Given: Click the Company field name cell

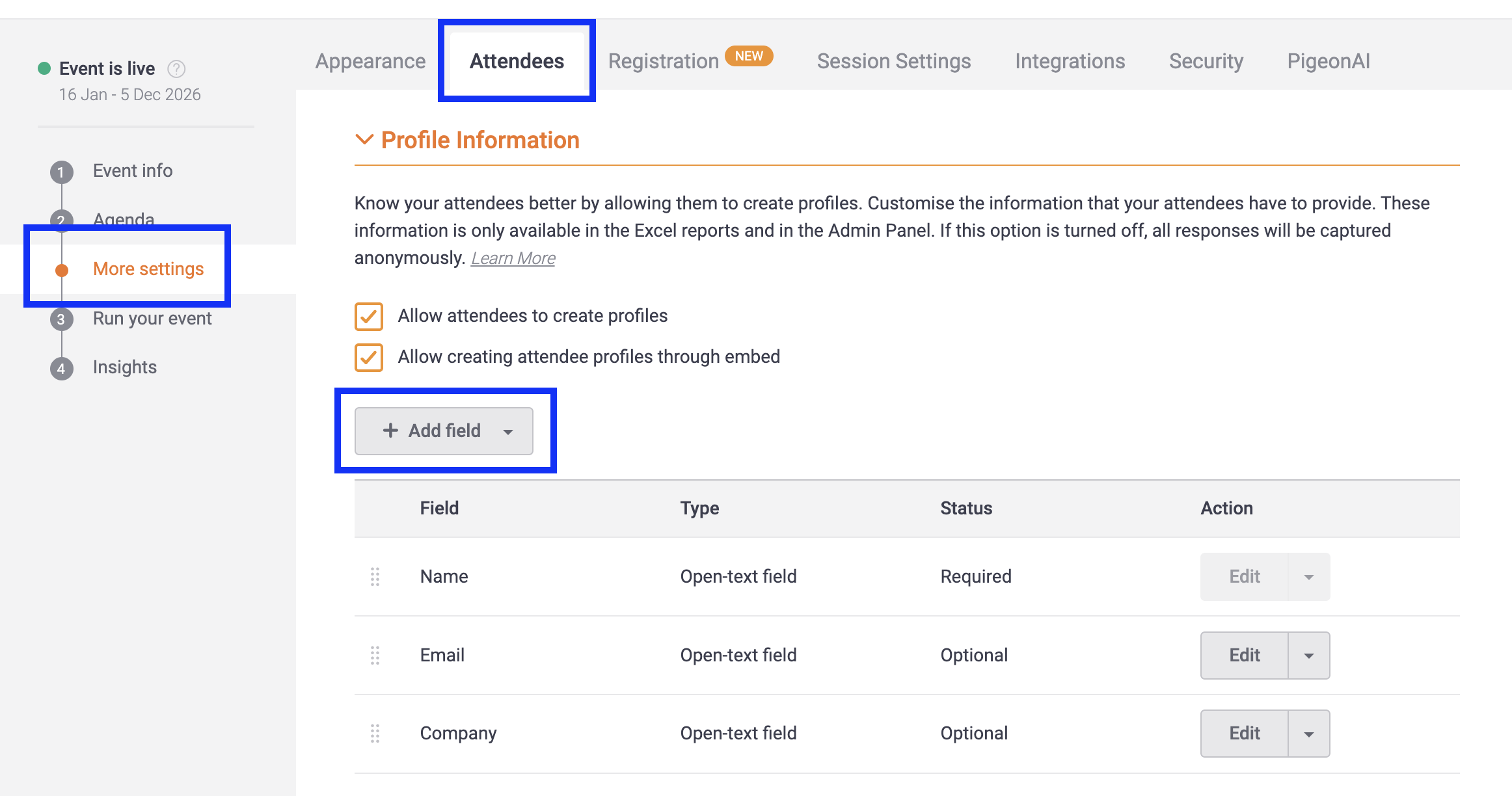Looking at the screenshot, I should [x=458, y=734].
